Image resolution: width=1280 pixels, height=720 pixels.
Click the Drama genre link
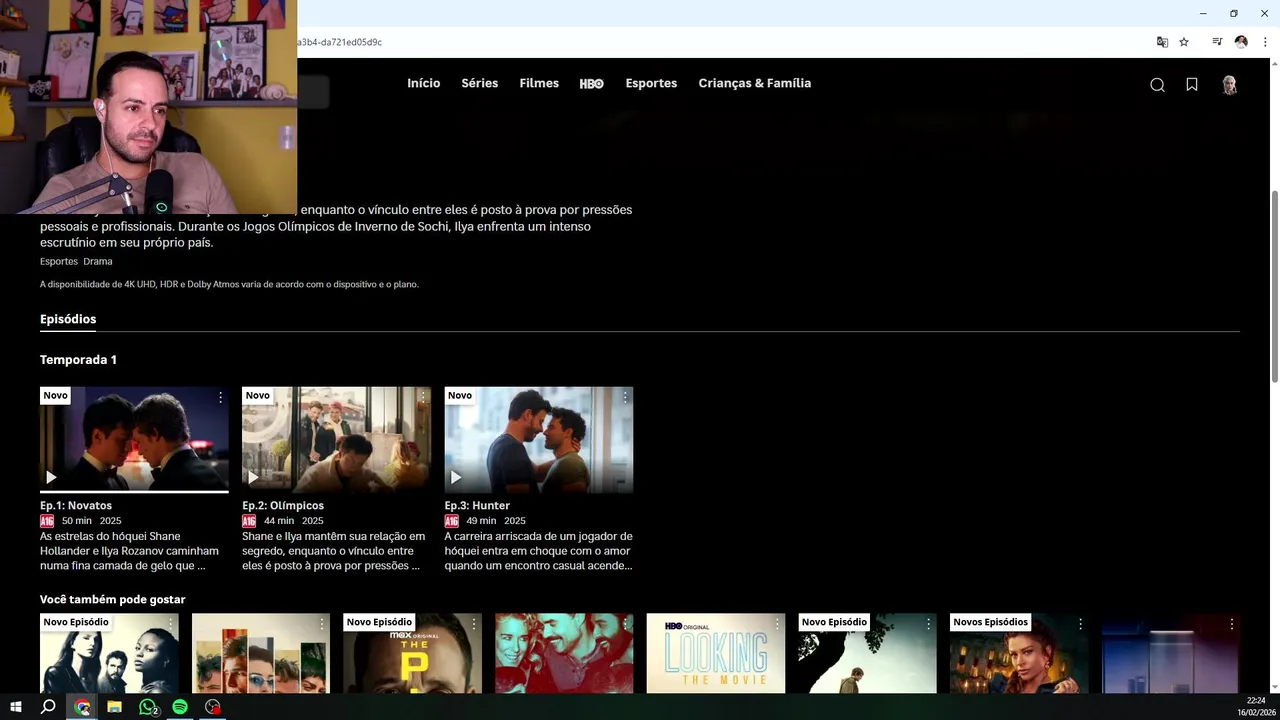point(98,261)
